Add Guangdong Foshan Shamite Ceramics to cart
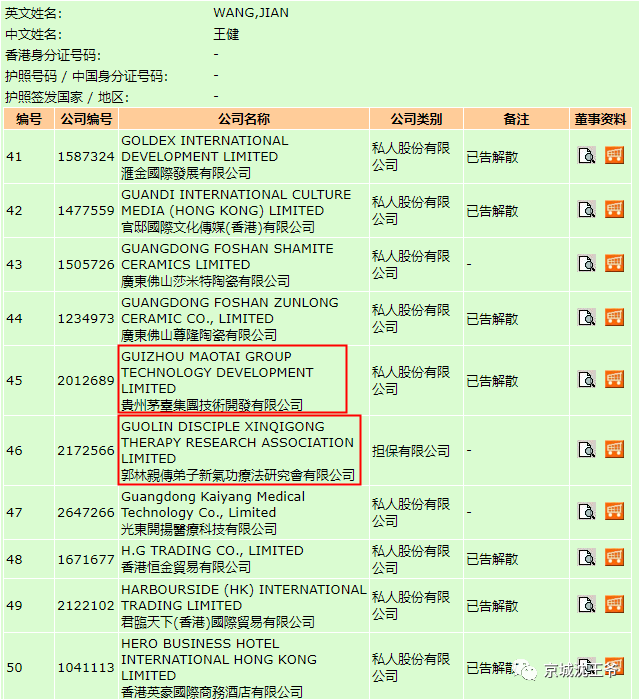This screenshot has width=639, height=699. [614, 264]
